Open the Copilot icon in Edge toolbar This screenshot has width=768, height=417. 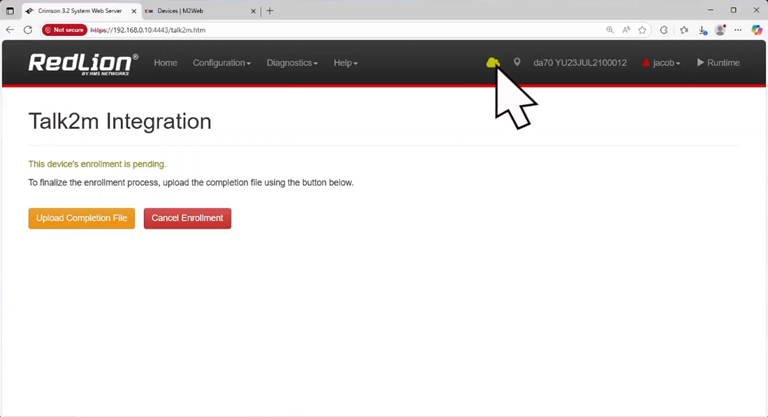[x=756, y=30]
